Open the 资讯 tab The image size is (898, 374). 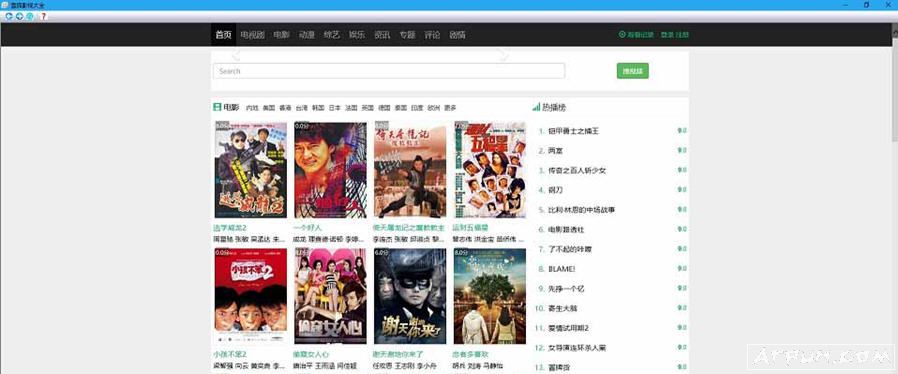pyautogui.click(x=382, y=35)
